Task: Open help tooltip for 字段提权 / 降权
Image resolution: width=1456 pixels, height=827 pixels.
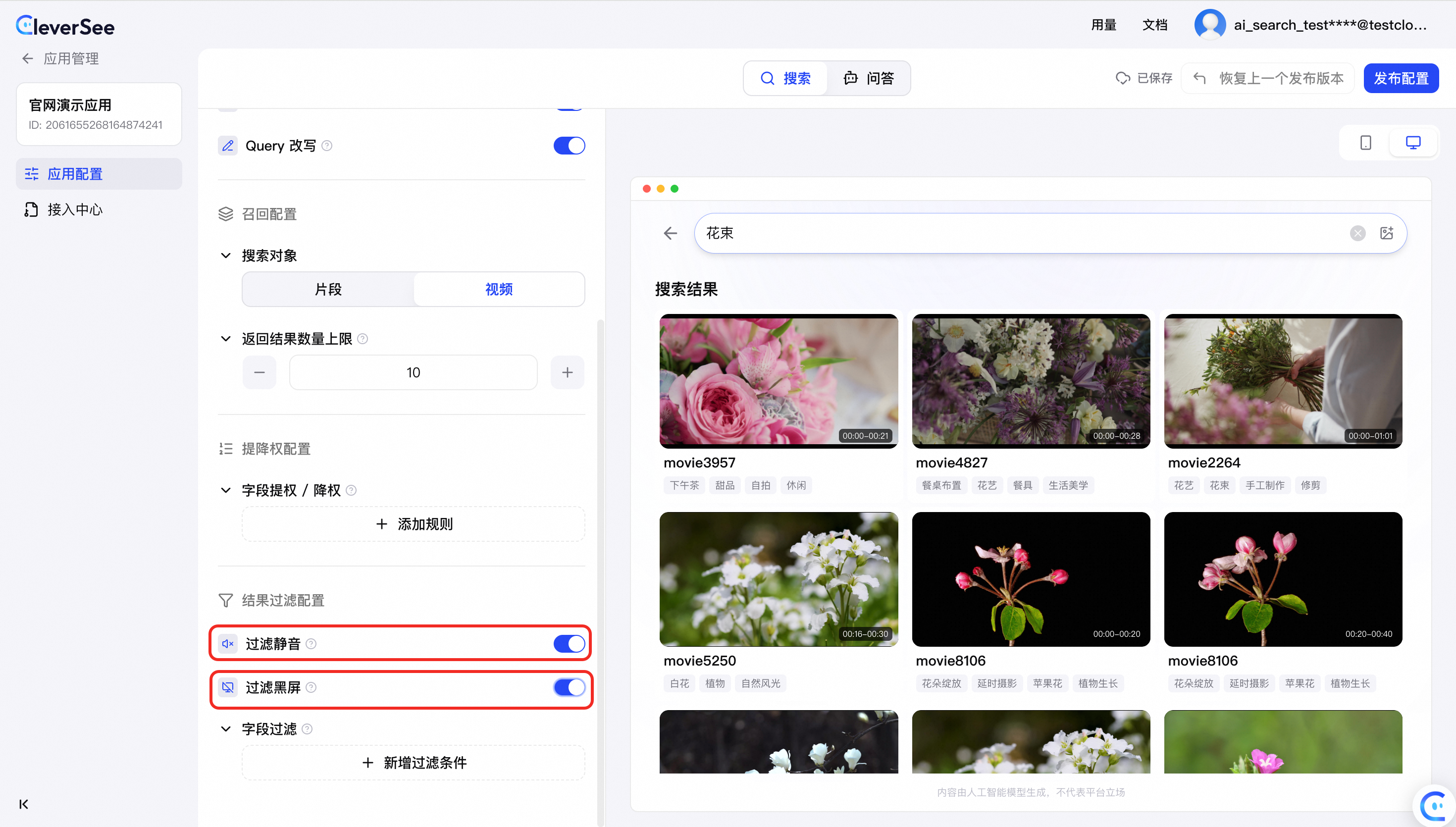Action: pyautogui.click(x=352, y=490)
